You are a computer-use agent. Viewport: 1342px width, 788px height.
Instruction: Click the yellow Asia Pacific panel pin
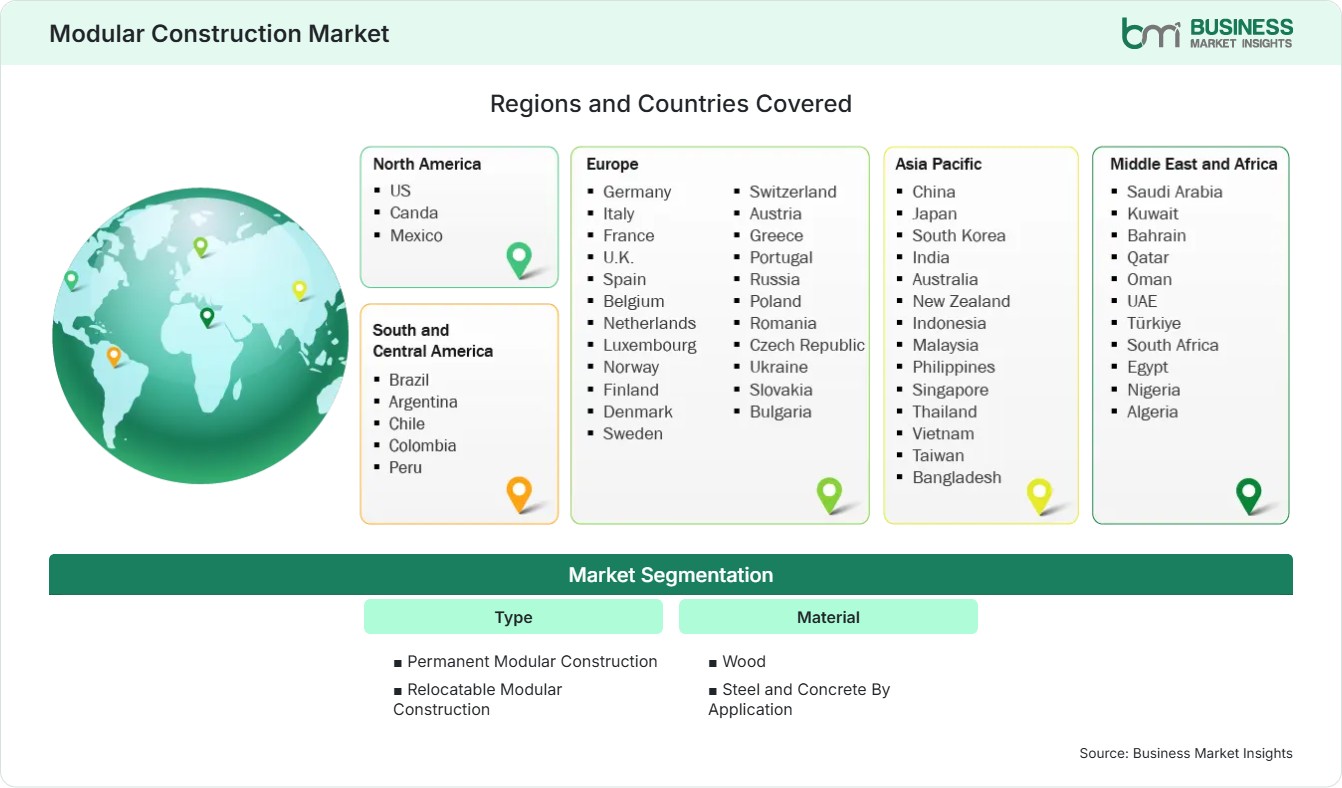(1040, 496)
